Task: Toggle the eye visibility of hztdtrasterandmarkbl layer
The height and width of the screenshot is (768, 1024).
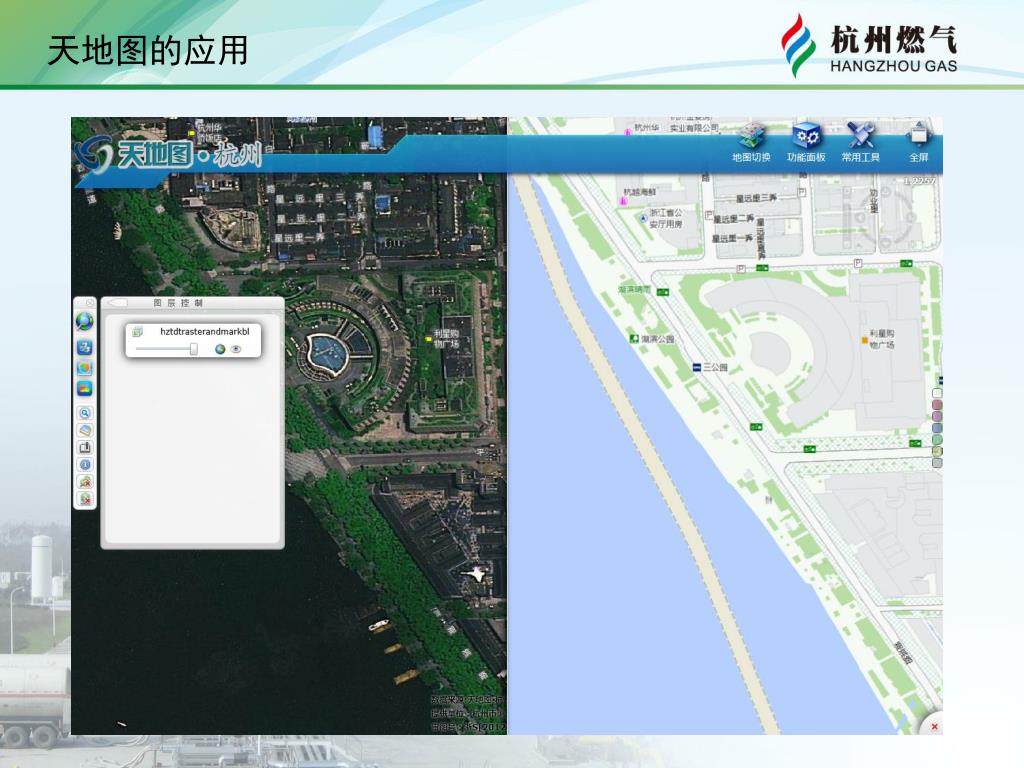Action: pyautogui.click(x=236, y=349)
